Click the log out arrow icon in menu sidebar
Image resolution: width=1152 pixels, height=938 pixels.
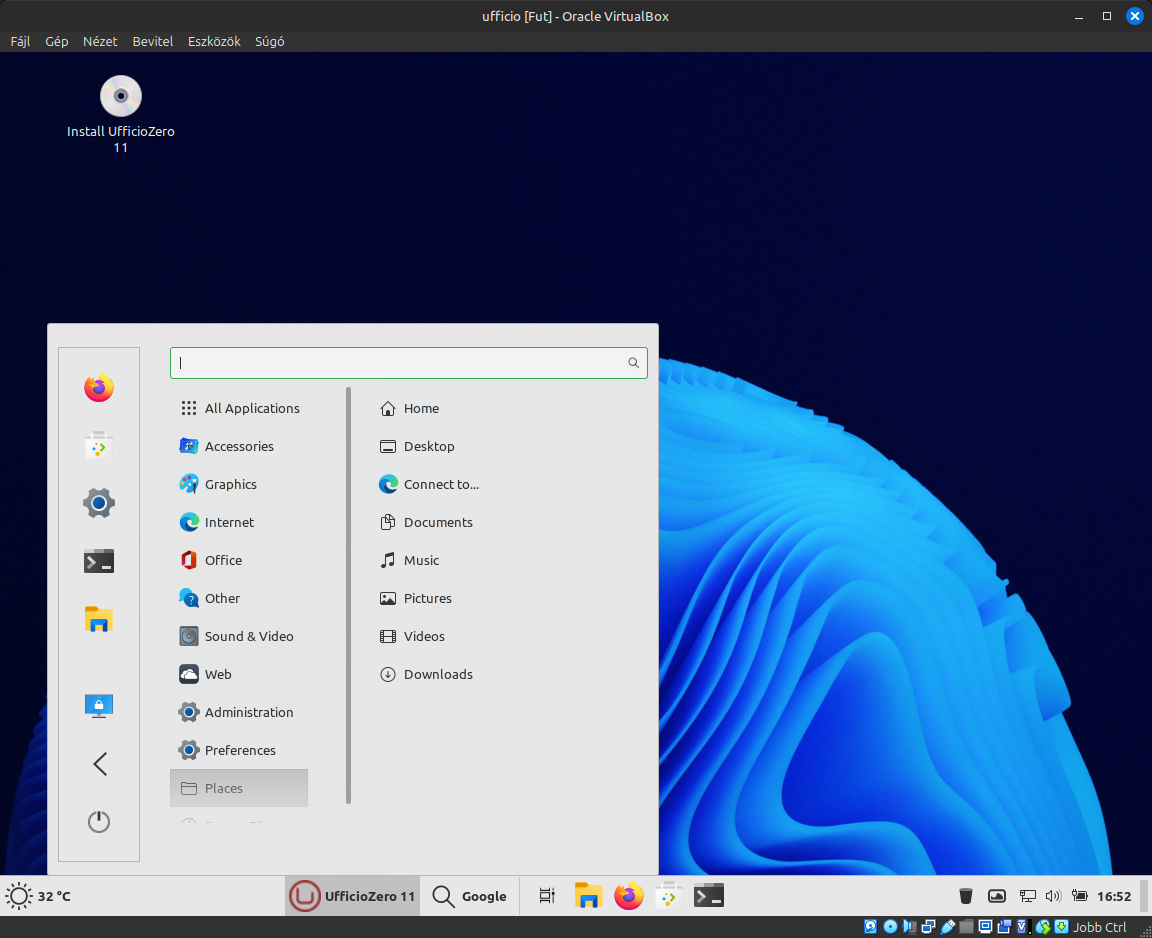[100, 764]
